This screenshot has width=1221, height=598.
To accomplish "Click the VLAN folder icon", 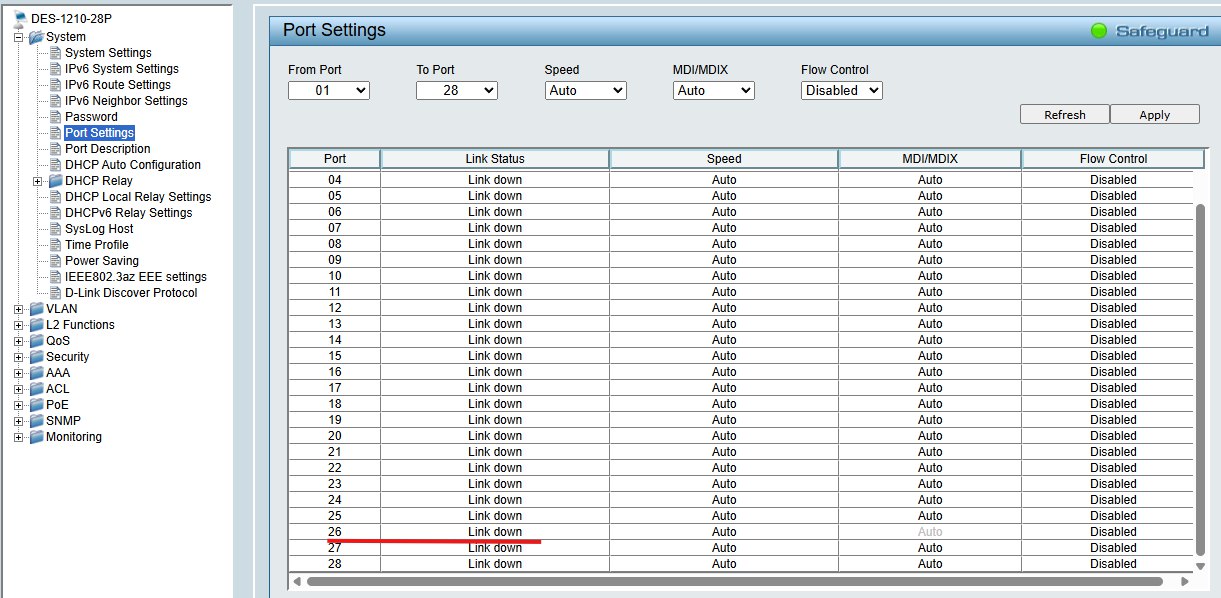I will tap(36, 309).
